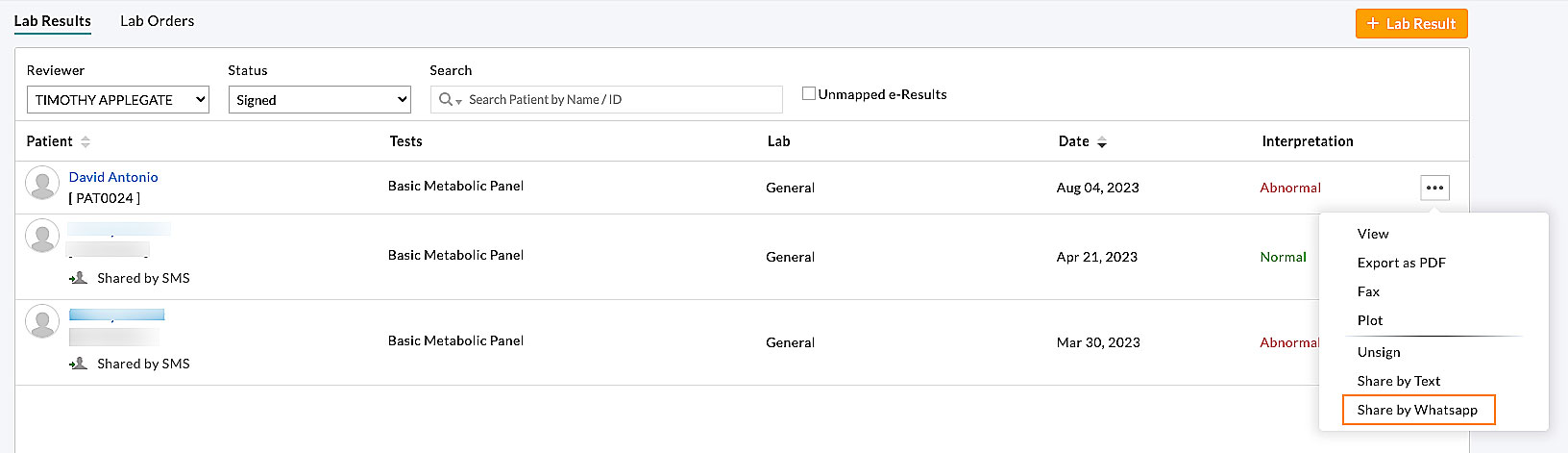This screenshot has width=1568, height=453.
Task: Open the three-dots menu for David Antonio
Action: pos(1434,188)
